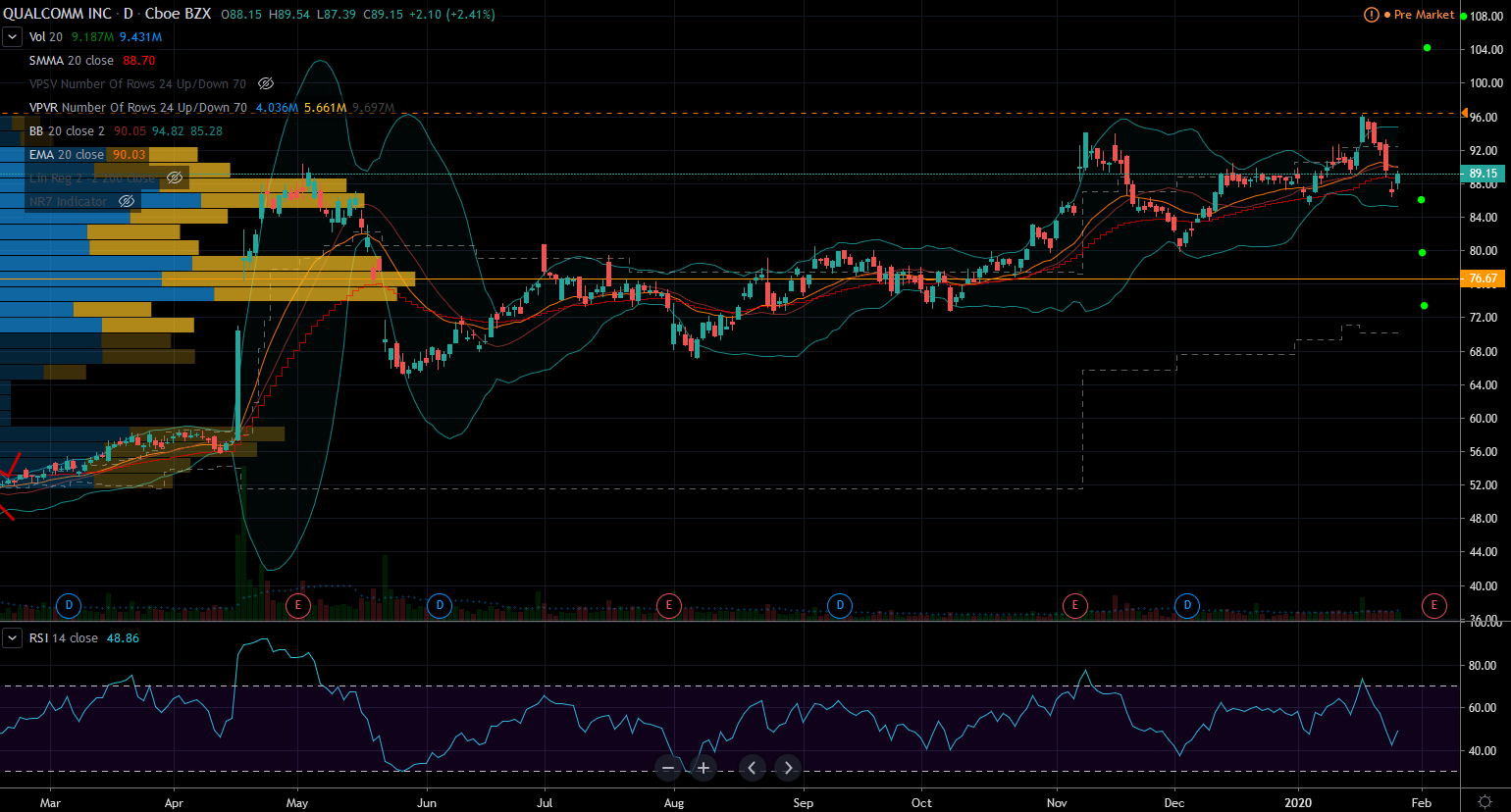Click the zoom out minus button
1511x812 pixels.
point(668,768)
